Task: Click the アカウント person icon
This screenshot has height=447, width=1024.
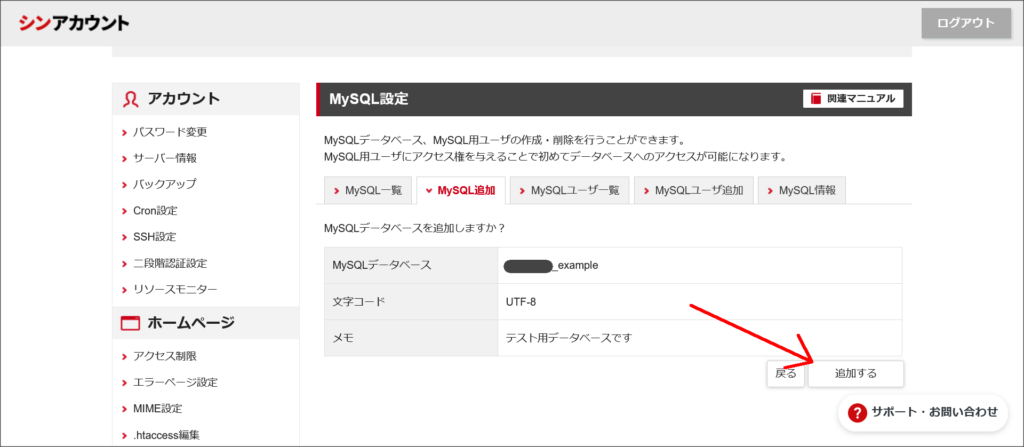Action: (131, 99)
